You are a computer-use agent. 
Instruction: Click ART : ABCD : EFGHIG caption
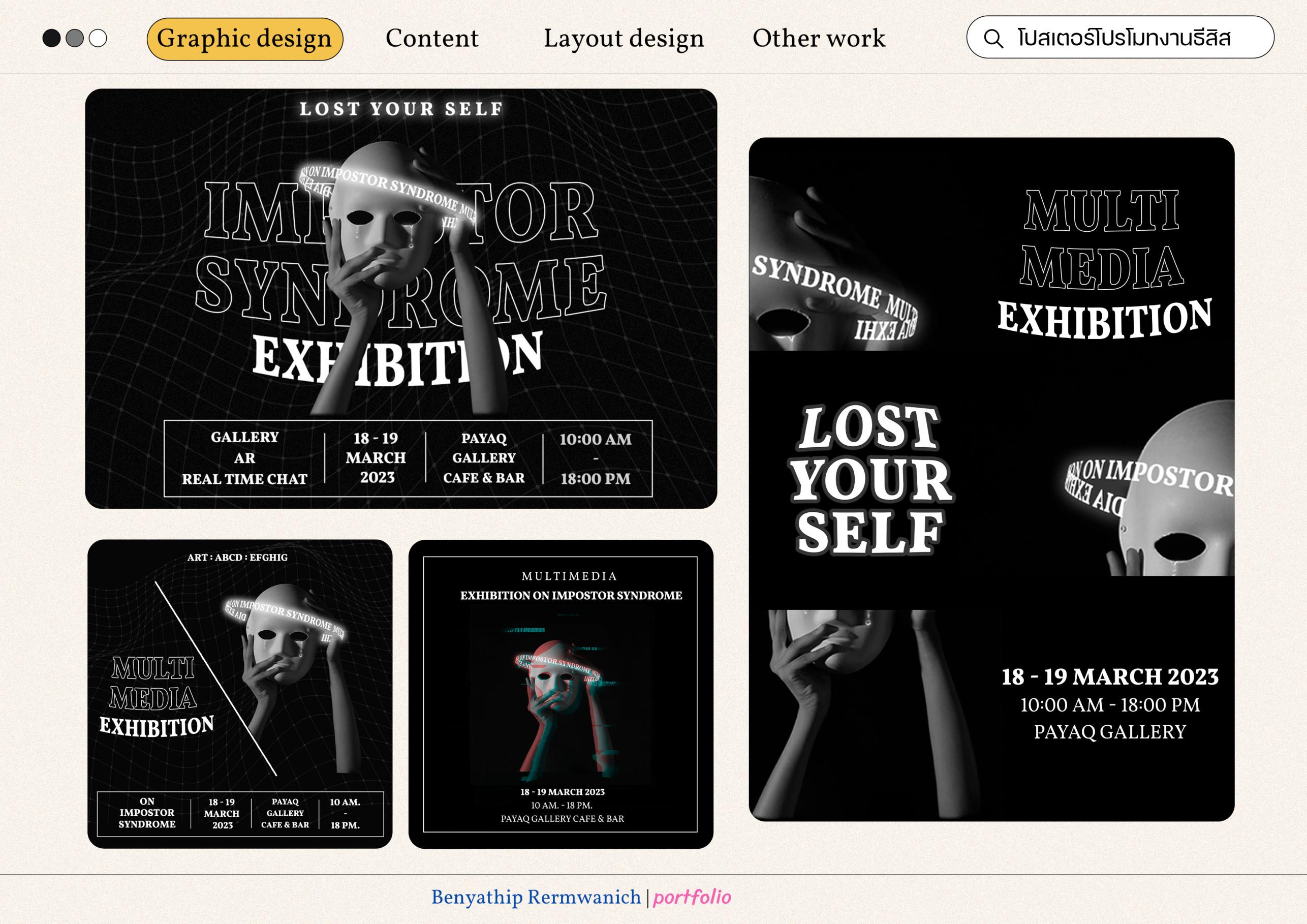237,558
